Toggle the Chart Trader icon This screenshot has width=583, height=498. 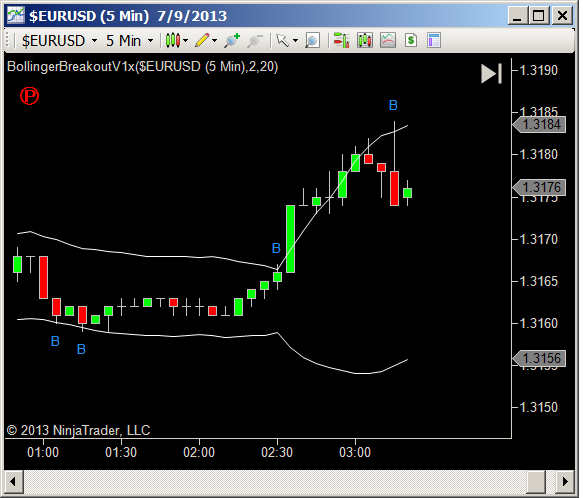pyautogui.click(x=341, y=40)
